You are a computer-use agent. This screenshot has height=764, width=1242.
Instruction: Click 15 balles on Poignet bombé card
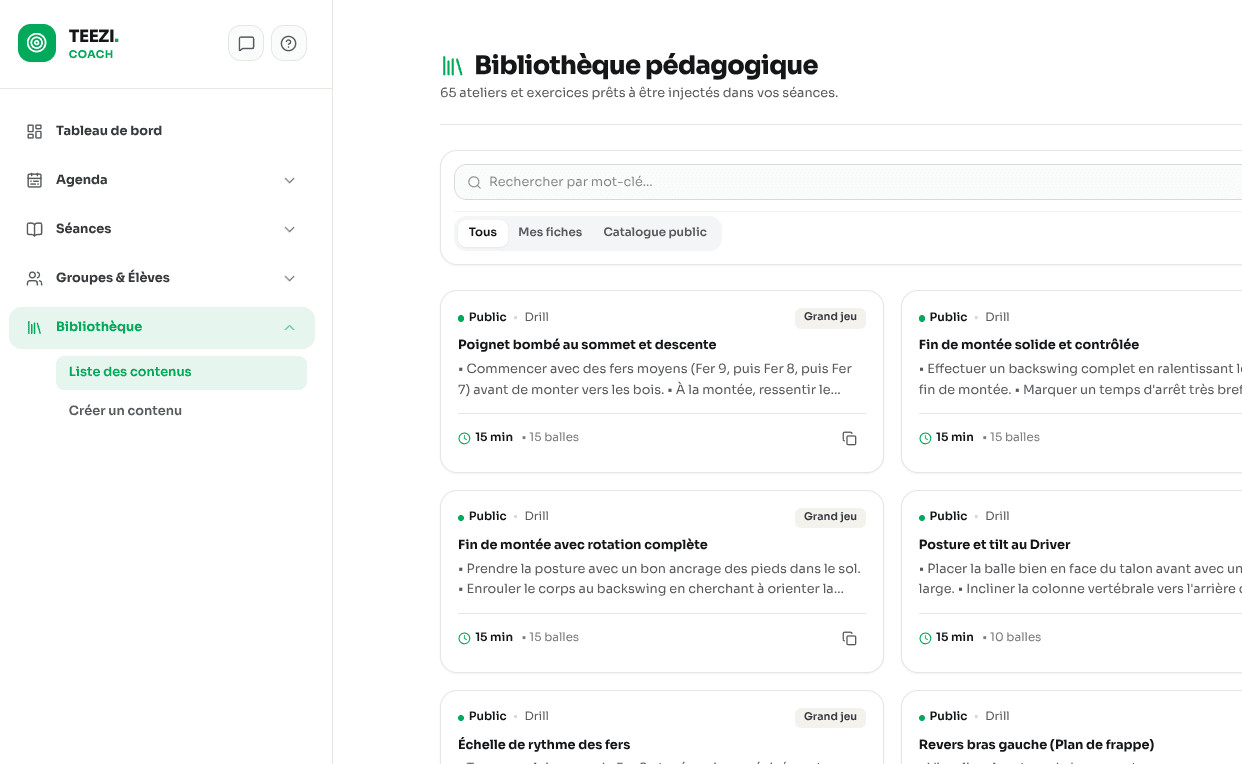pyautogui.click(x=554, y=438)
